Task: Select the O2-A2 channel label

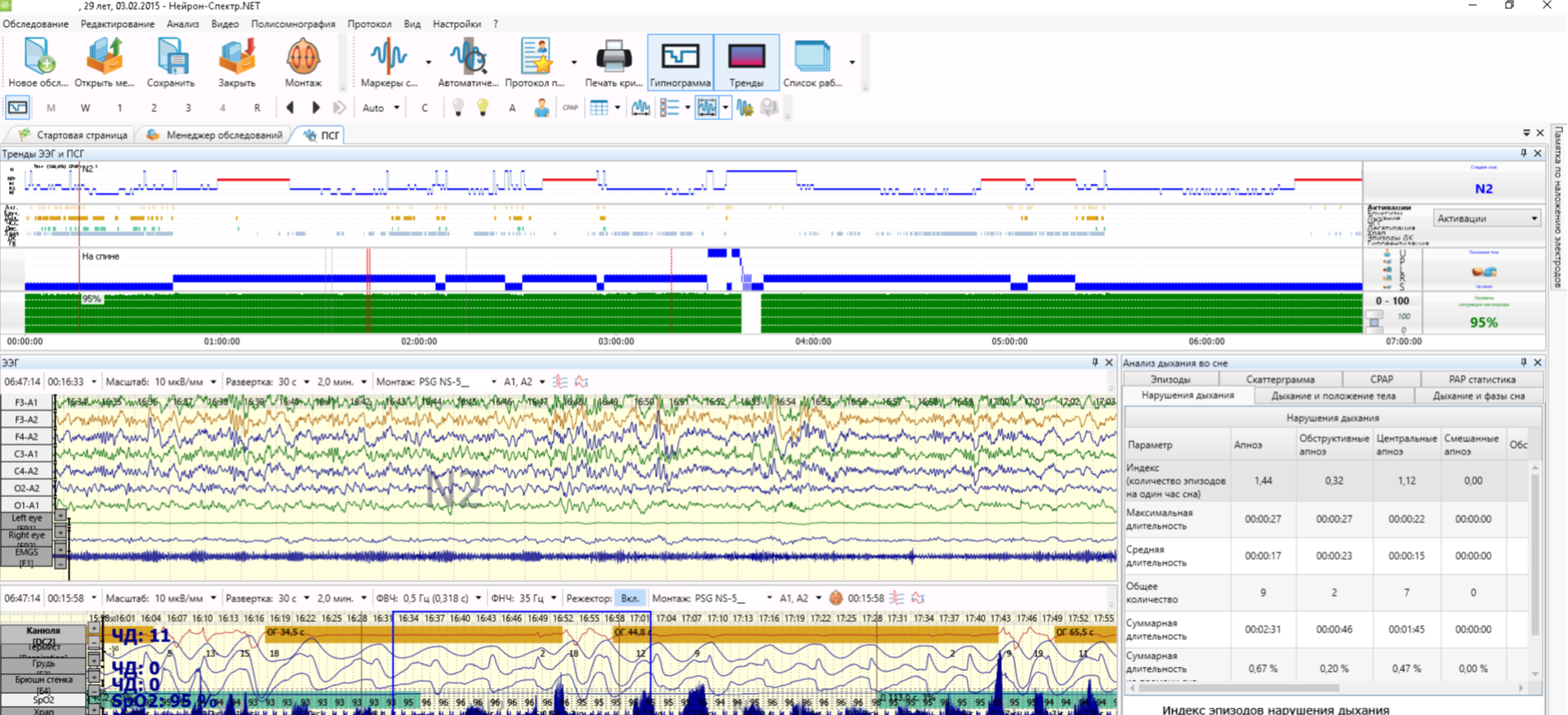Action: pos(26,488)
